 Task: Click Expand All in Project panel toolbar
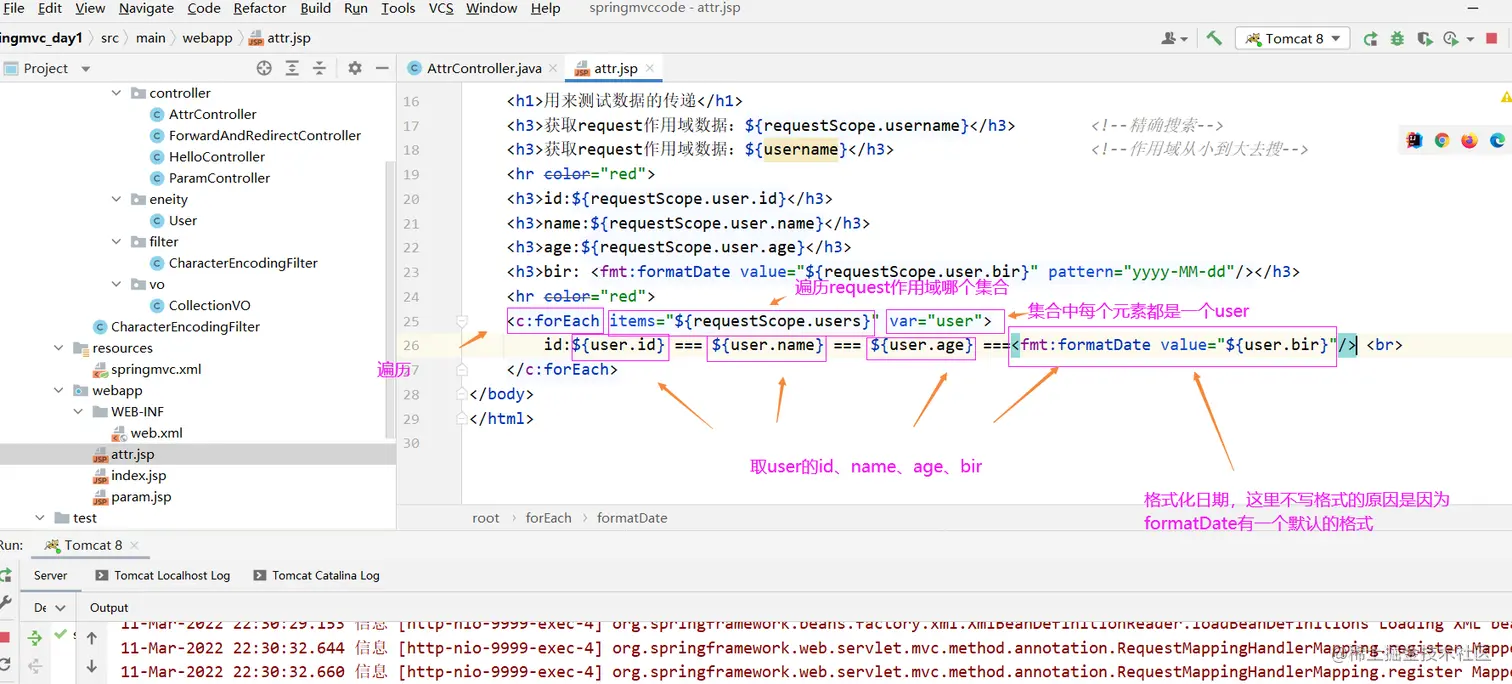click(x=292, y=68)
